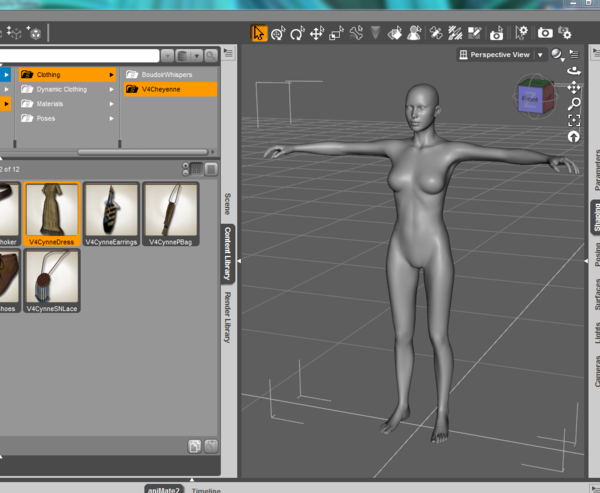Choose the Rotate tool in toolbar

[x=297, y=33]
